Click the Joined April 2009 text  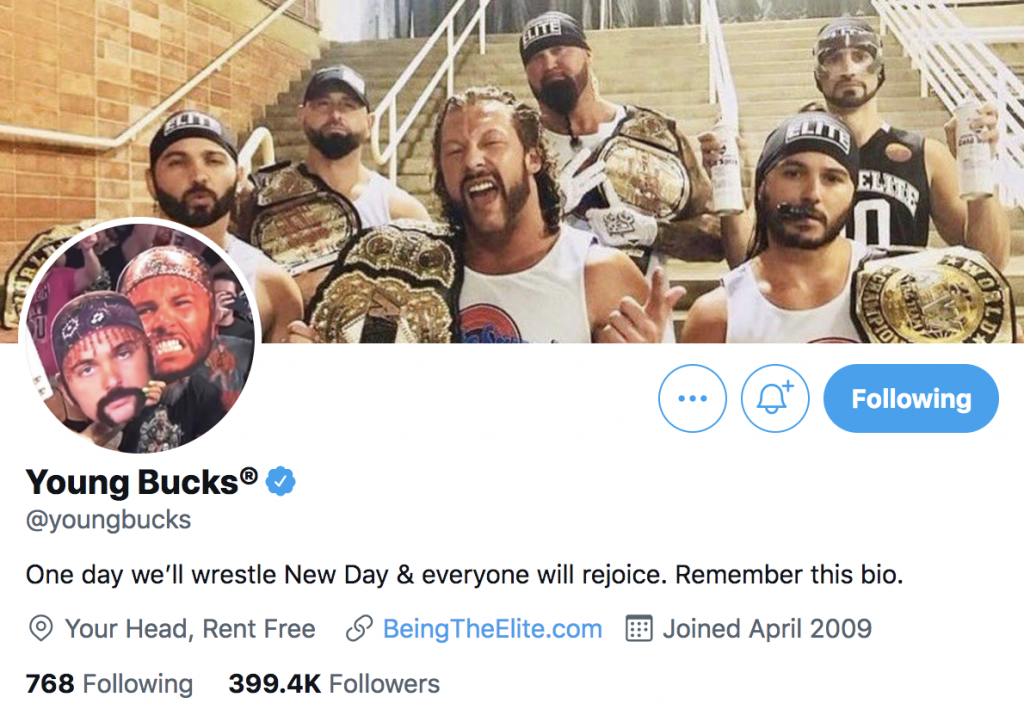(767, 629)
